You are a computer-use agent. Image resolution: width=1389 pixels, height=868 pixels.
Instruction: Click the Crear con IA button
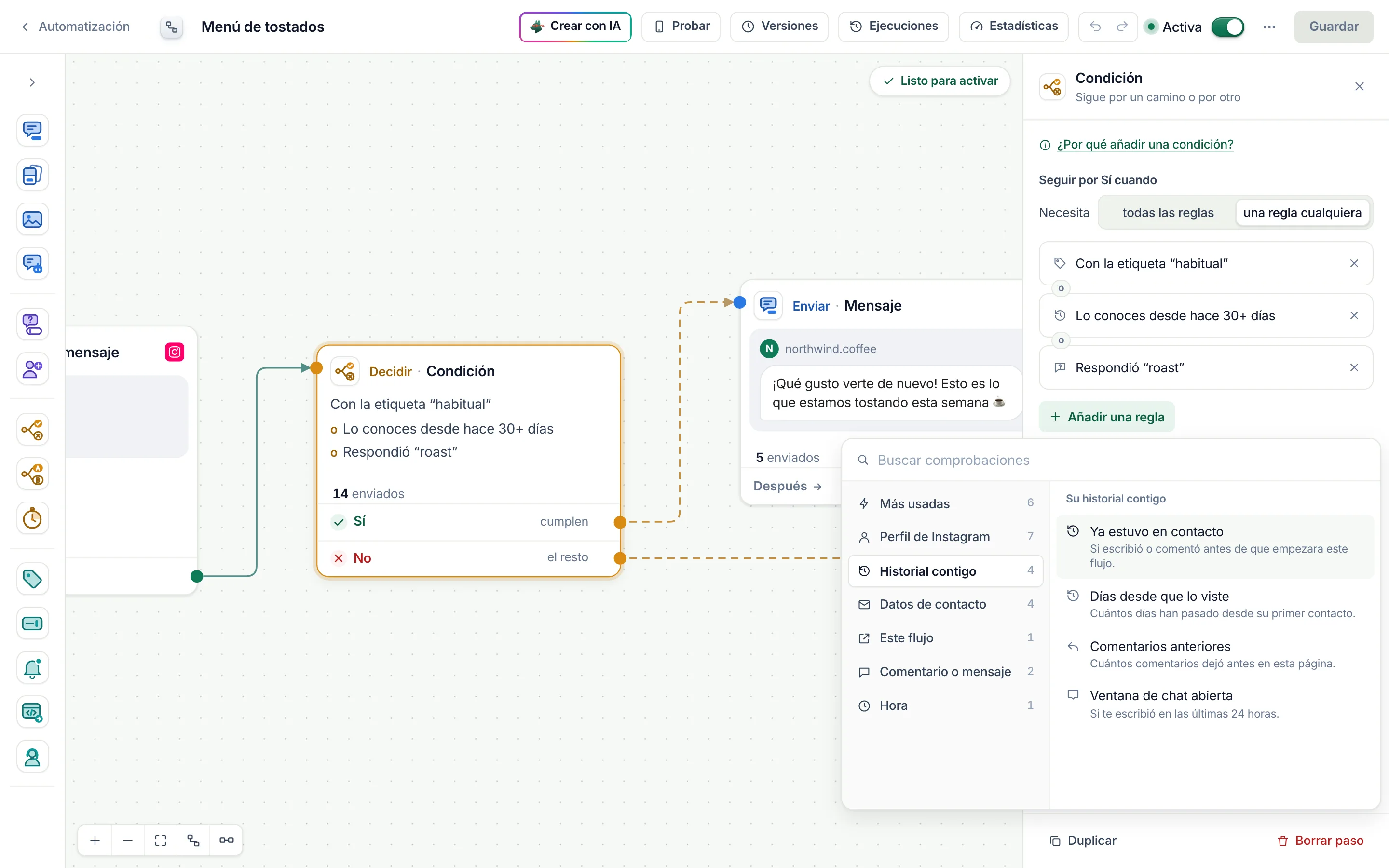click(575, 27)
